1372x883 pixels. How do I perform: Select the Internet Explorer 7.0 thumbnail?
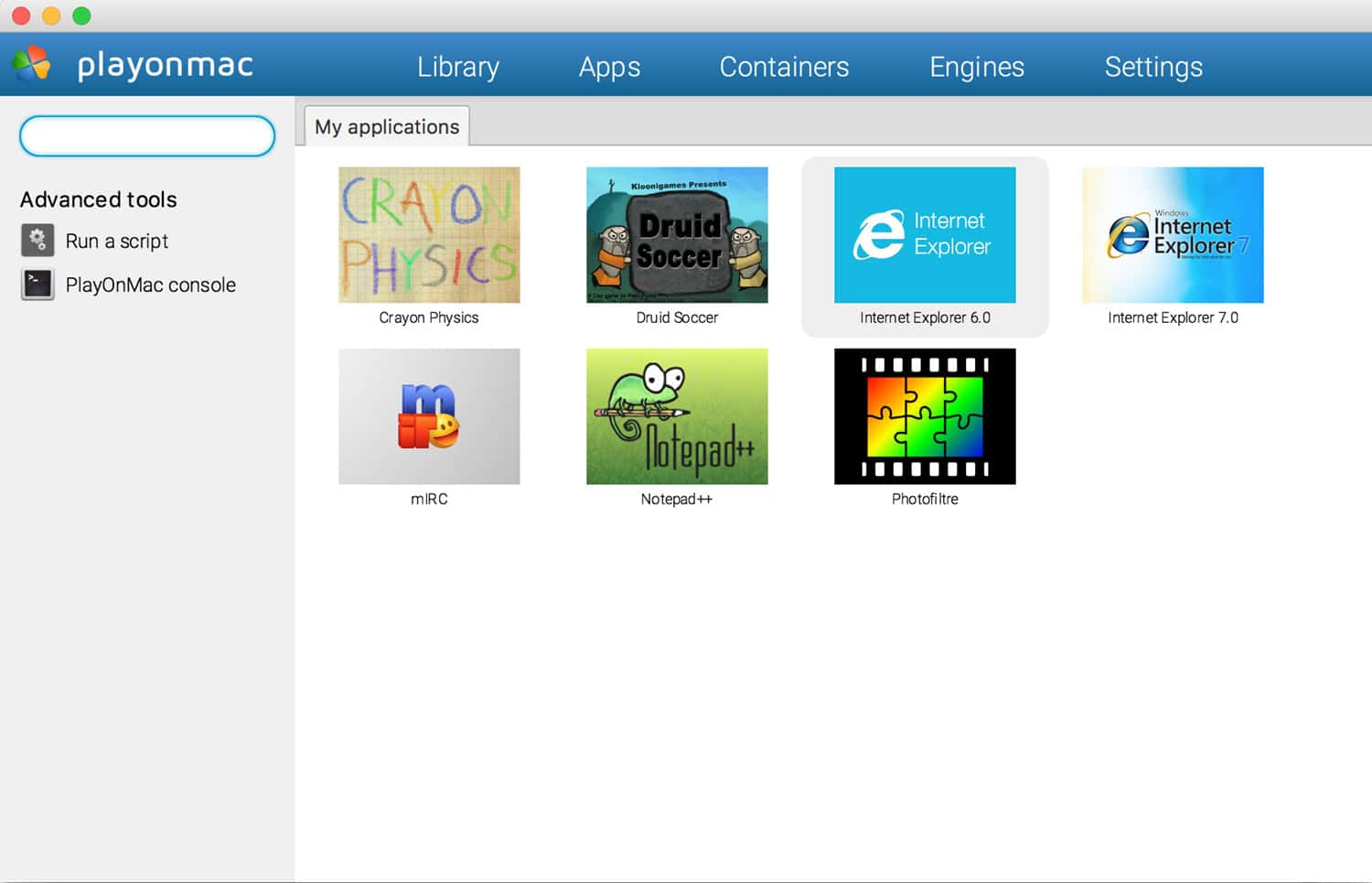tap(1173, 234)
